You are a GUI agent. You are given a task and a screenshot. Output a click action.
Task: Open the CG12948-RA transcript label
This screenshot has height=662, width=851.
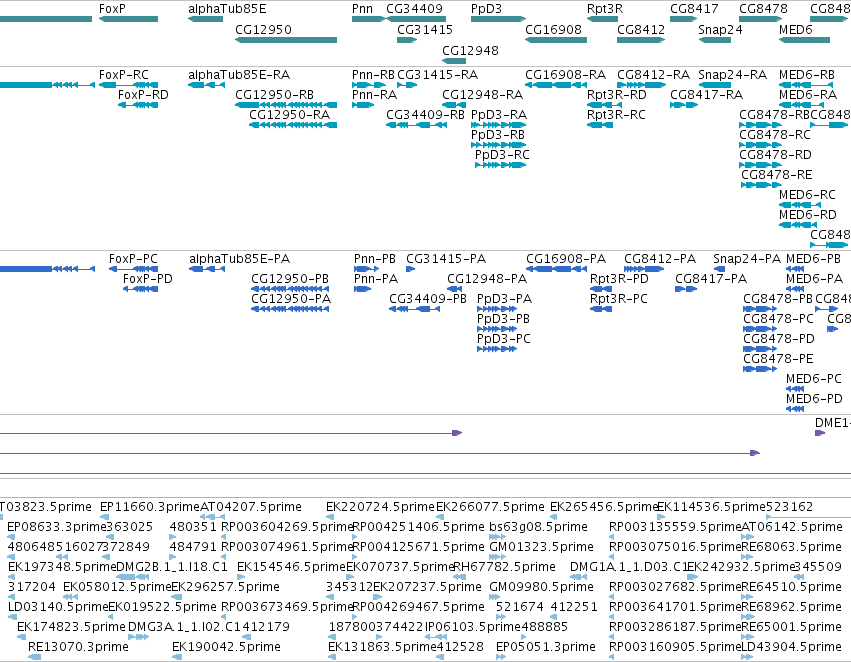click(x=482, y=94)
